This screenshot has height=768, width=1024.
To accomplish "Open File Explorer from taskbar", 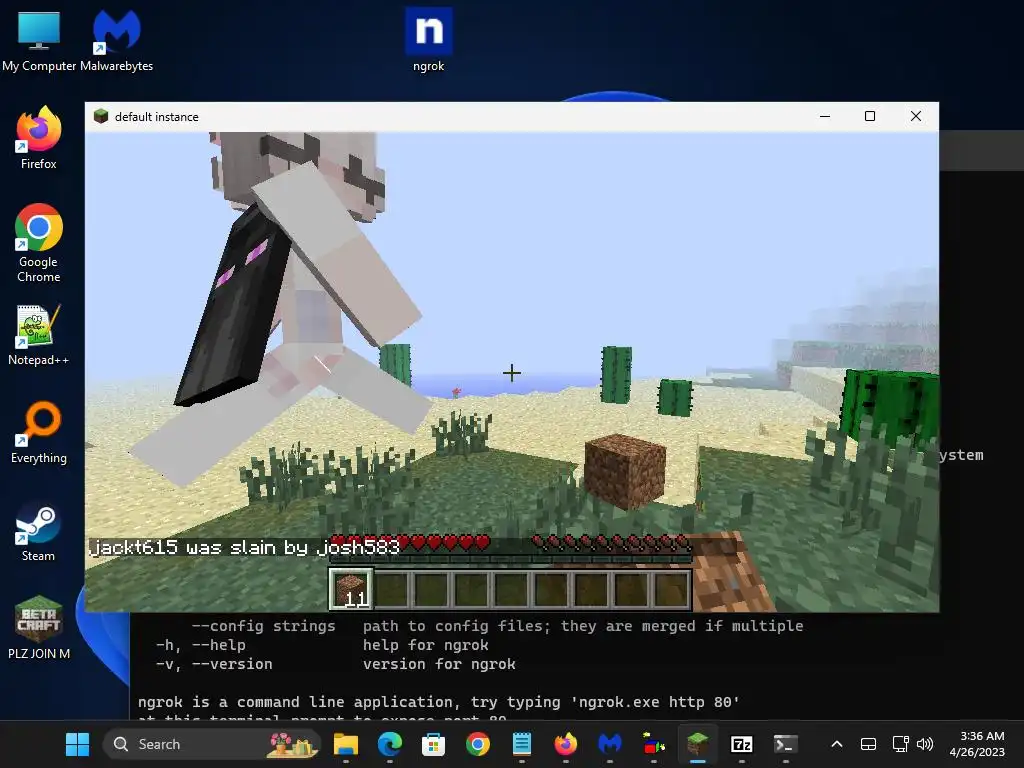I will click(345, 744).
